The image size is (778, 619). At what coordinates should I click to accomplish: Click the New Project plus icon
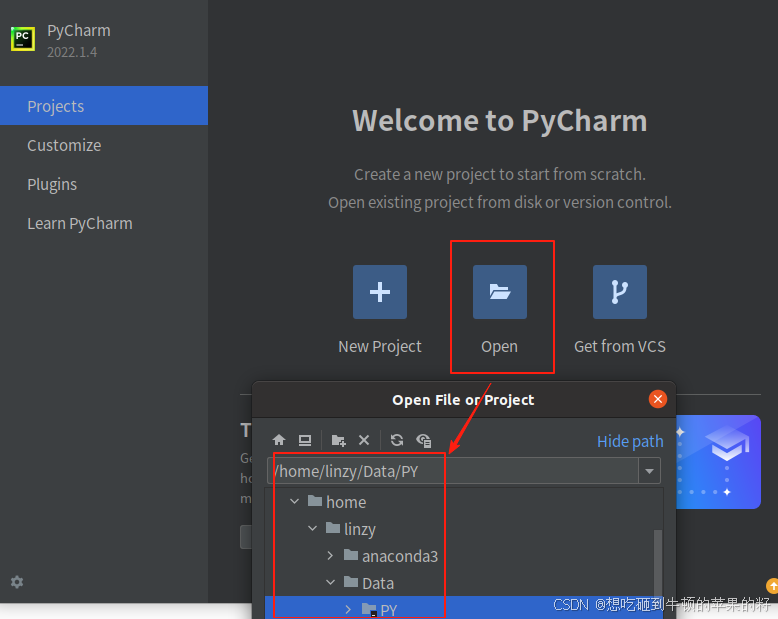coord(380,292)
